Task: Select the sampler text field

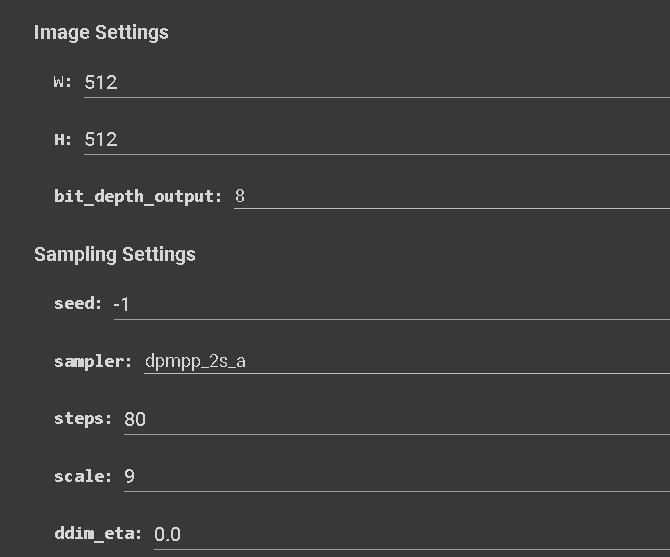Action: 407,361
